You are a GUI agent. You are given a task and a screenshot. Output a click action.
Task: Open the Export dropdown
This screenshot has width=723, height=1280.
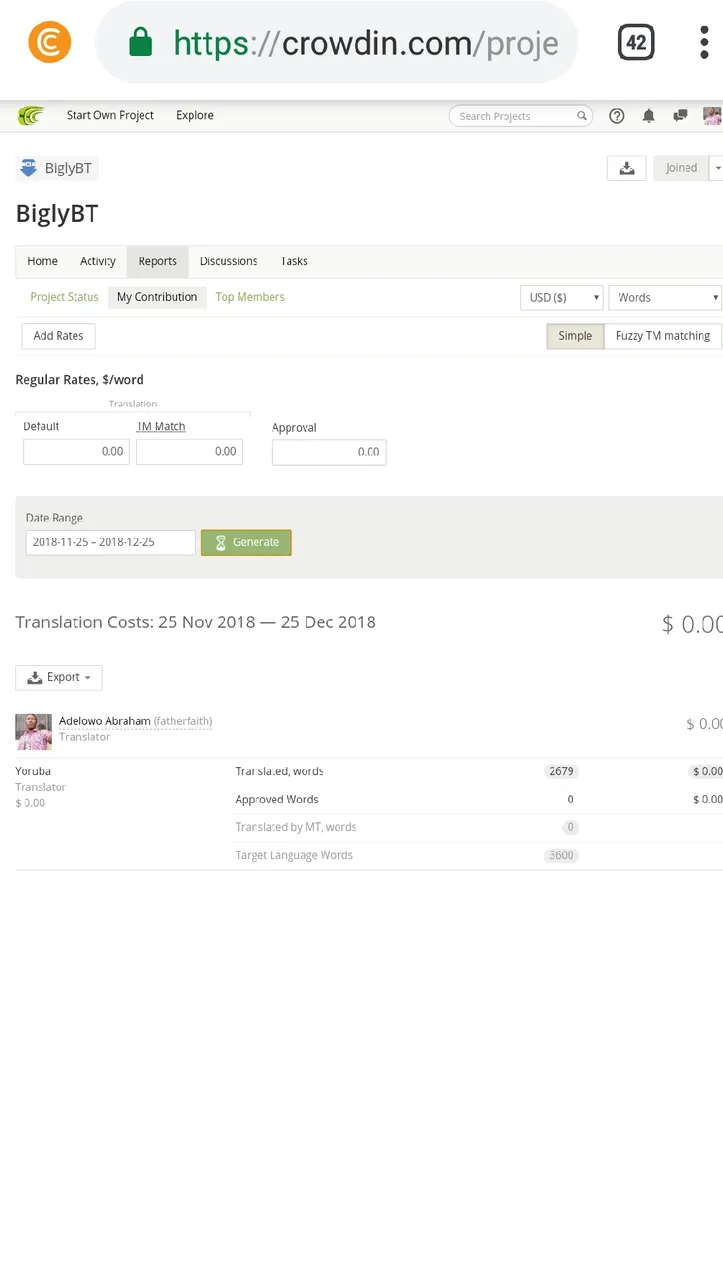coord(59,678)
